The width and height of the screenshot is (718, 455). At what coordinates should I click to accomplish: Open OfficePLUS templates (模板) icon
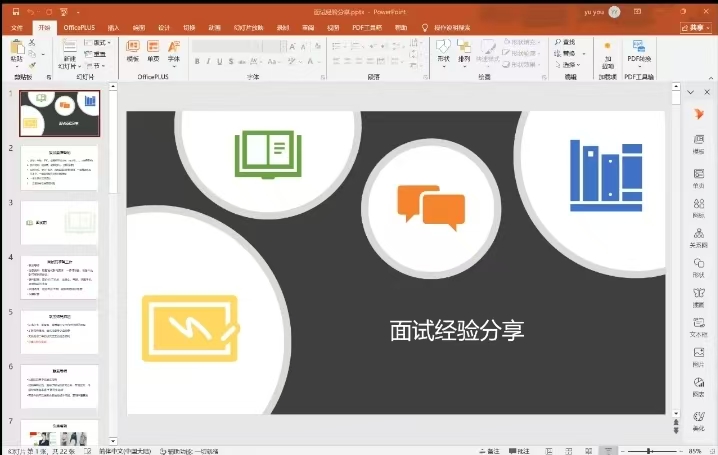[x=133, y=51]
